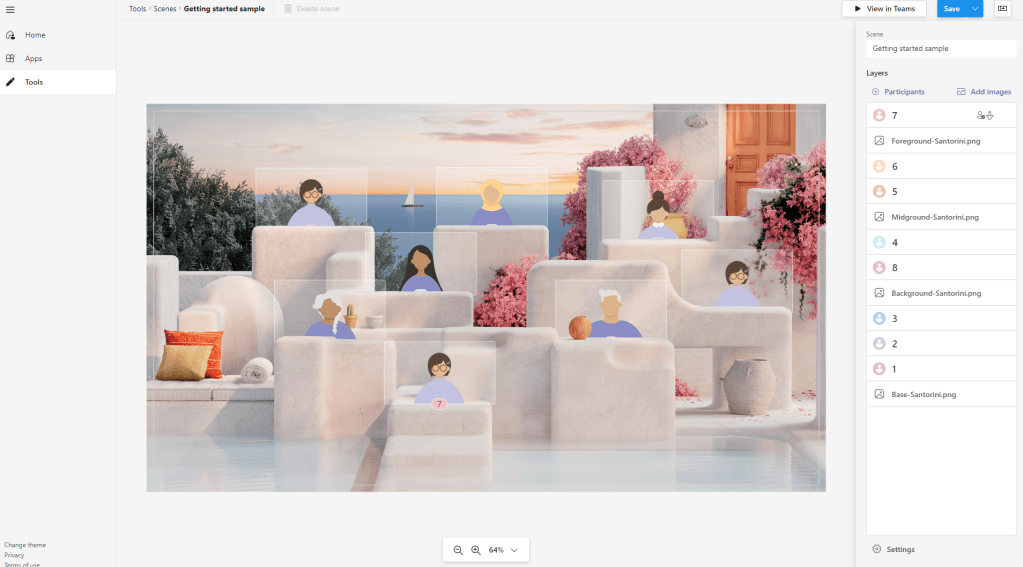Open the zoom percentage dropdown
The image size is (1023, 567).
514,550
